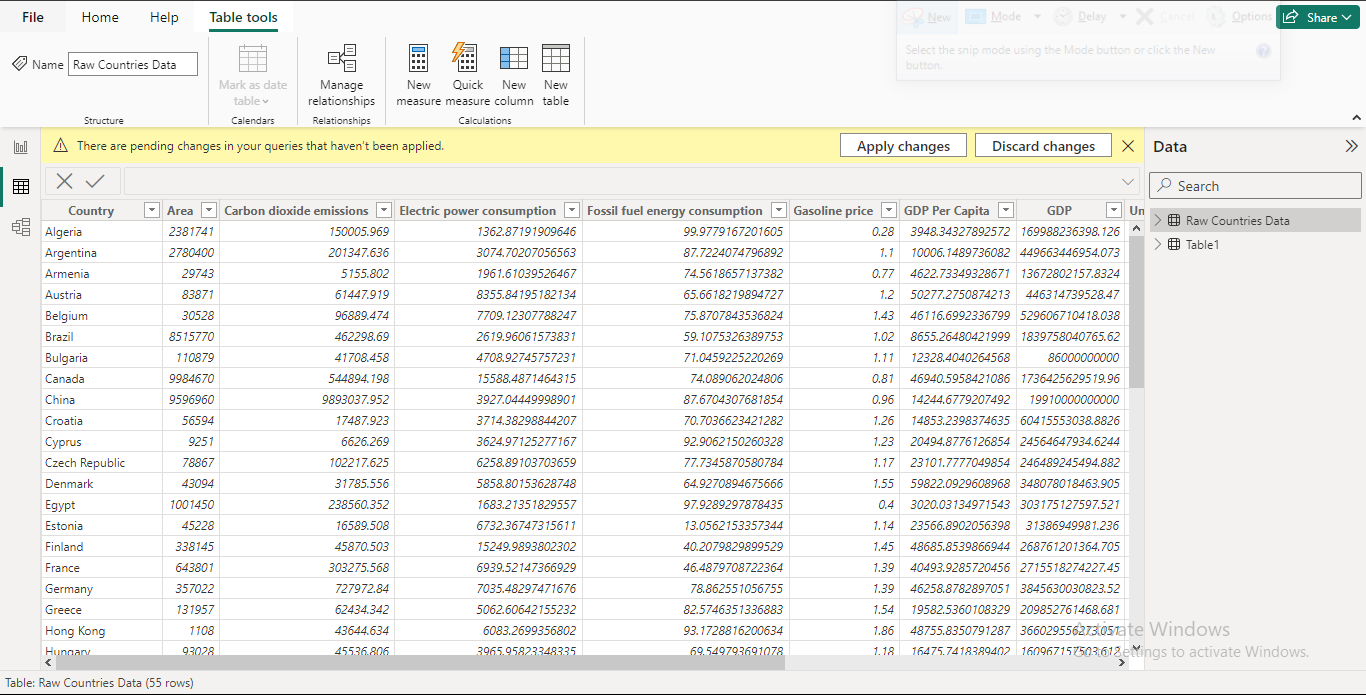
Task: Expand the formula bar with its chevron
Action: point(1128,180)
